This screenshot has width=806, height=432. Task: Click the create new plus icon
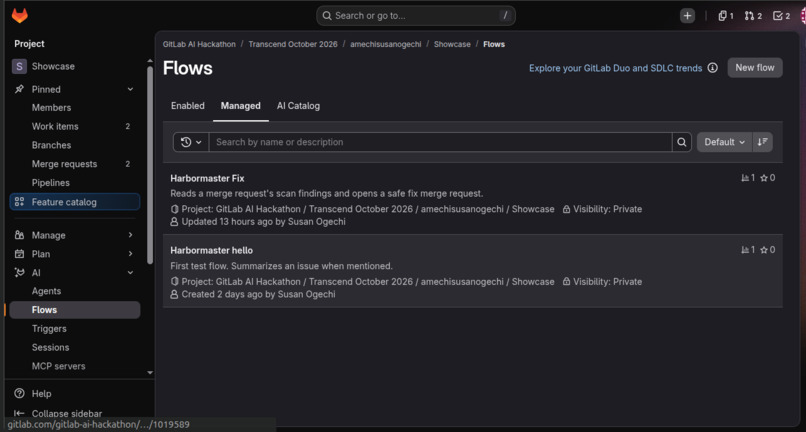click(687, 16)
